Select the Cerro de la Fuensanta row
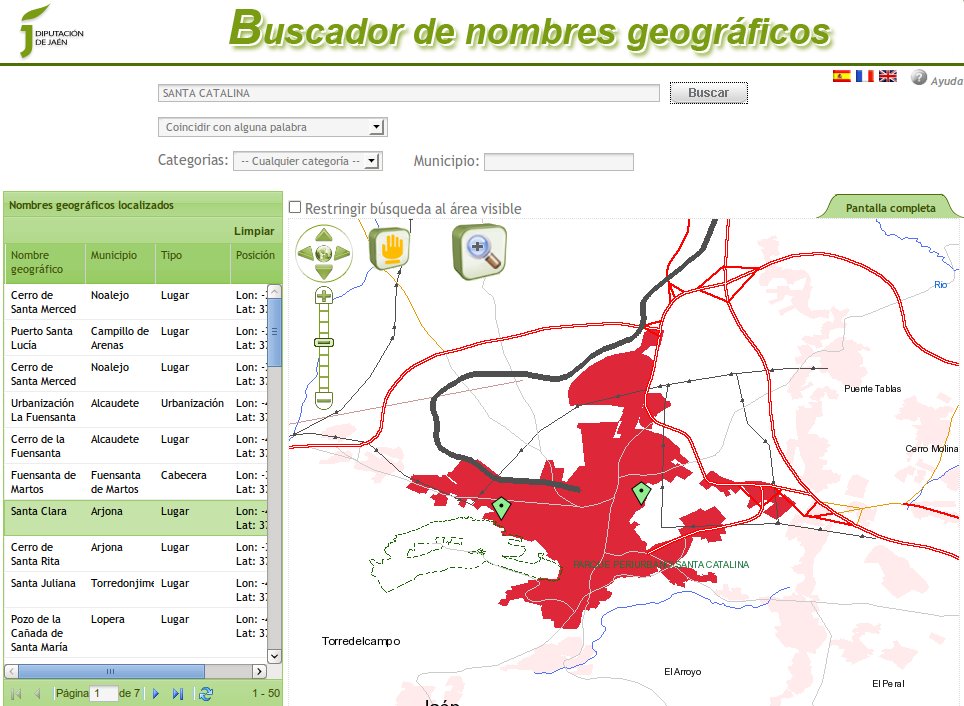The width and height of the screenshot is (964, 706). [x=136, y=446]
